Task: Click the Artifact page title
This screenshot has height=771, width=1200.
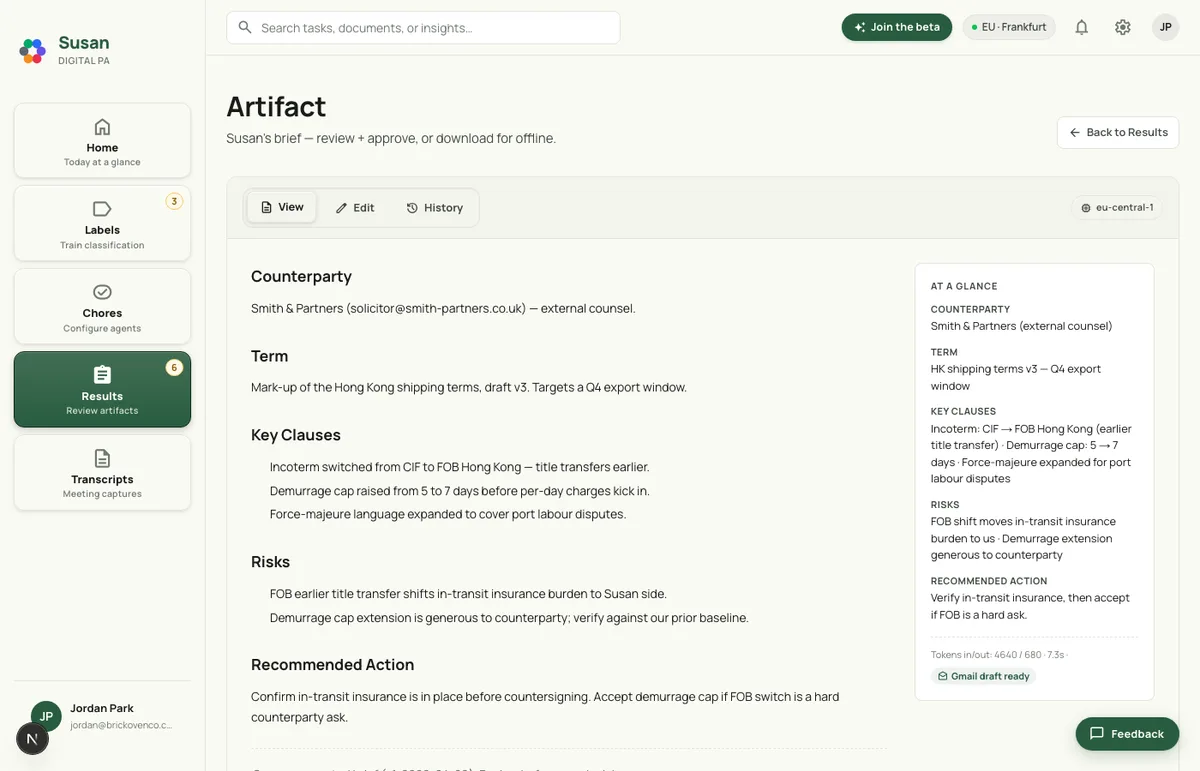Action: coord(276,106)
